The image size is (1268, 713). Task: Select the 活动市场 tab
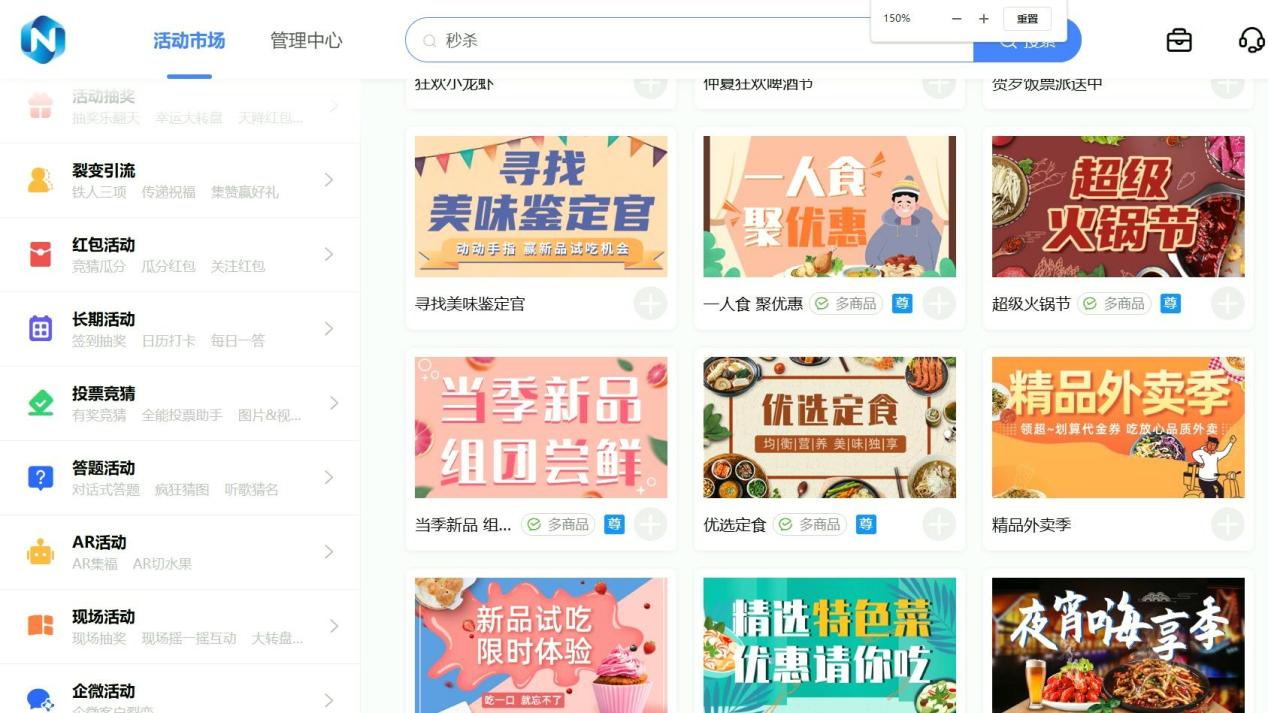(189, 41)
